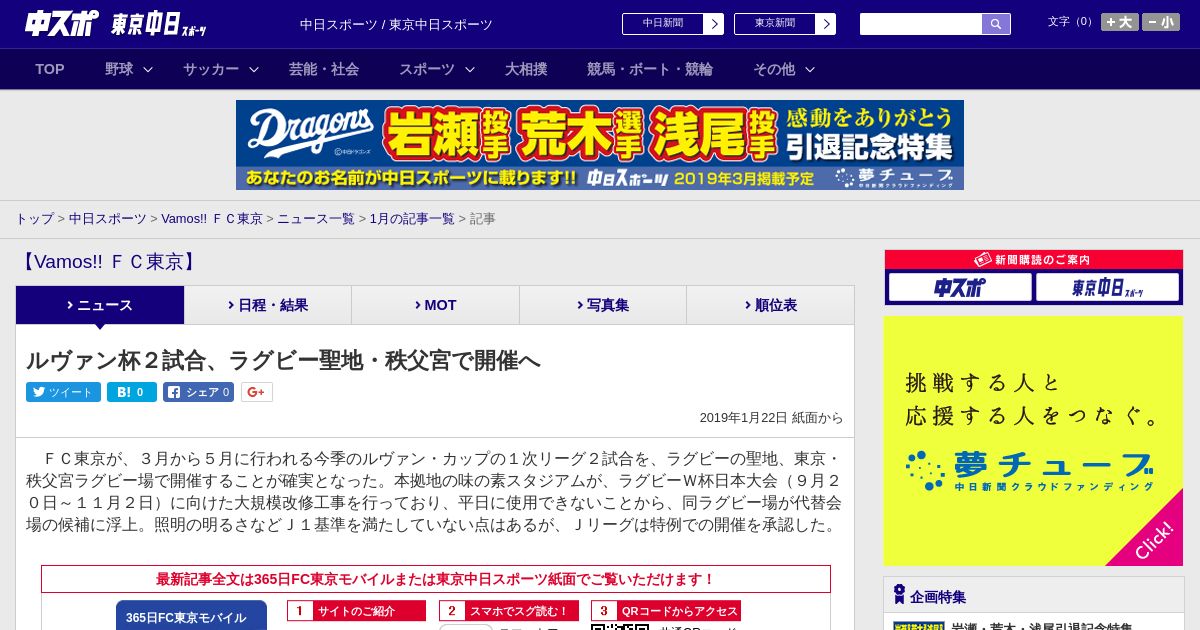Expand the その他 dropdown chevron
The width and height of the screenshot is (1200, 630).
[810, 69]
